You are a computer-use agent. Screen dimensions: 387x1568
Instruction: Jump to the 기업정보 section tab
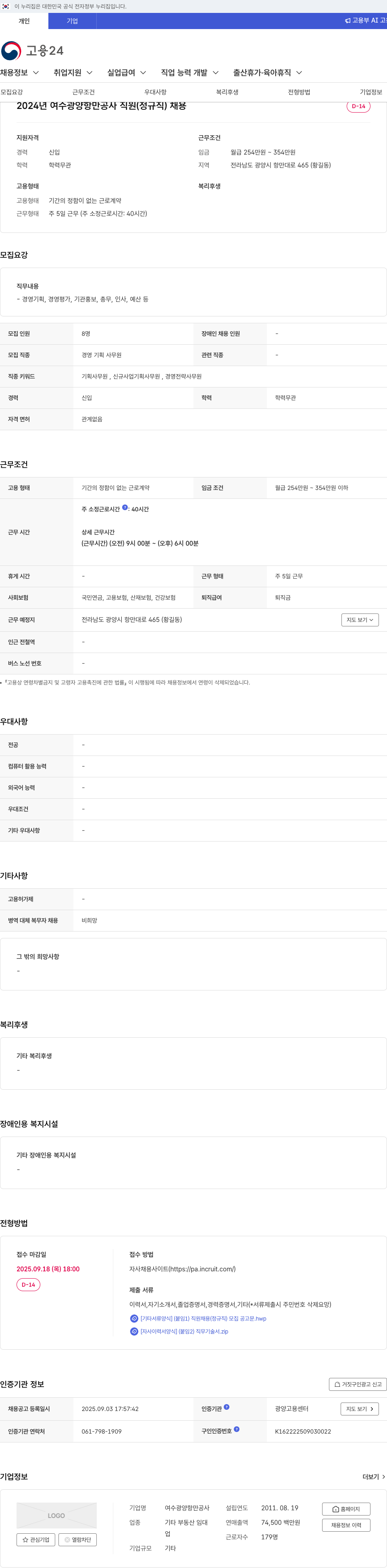click(370, 92)
